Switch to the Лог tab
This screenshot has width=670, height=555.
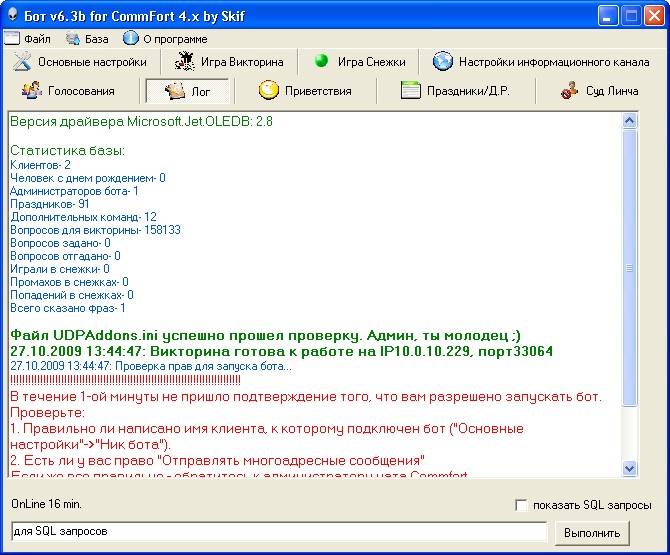click(x=189, y=91)
